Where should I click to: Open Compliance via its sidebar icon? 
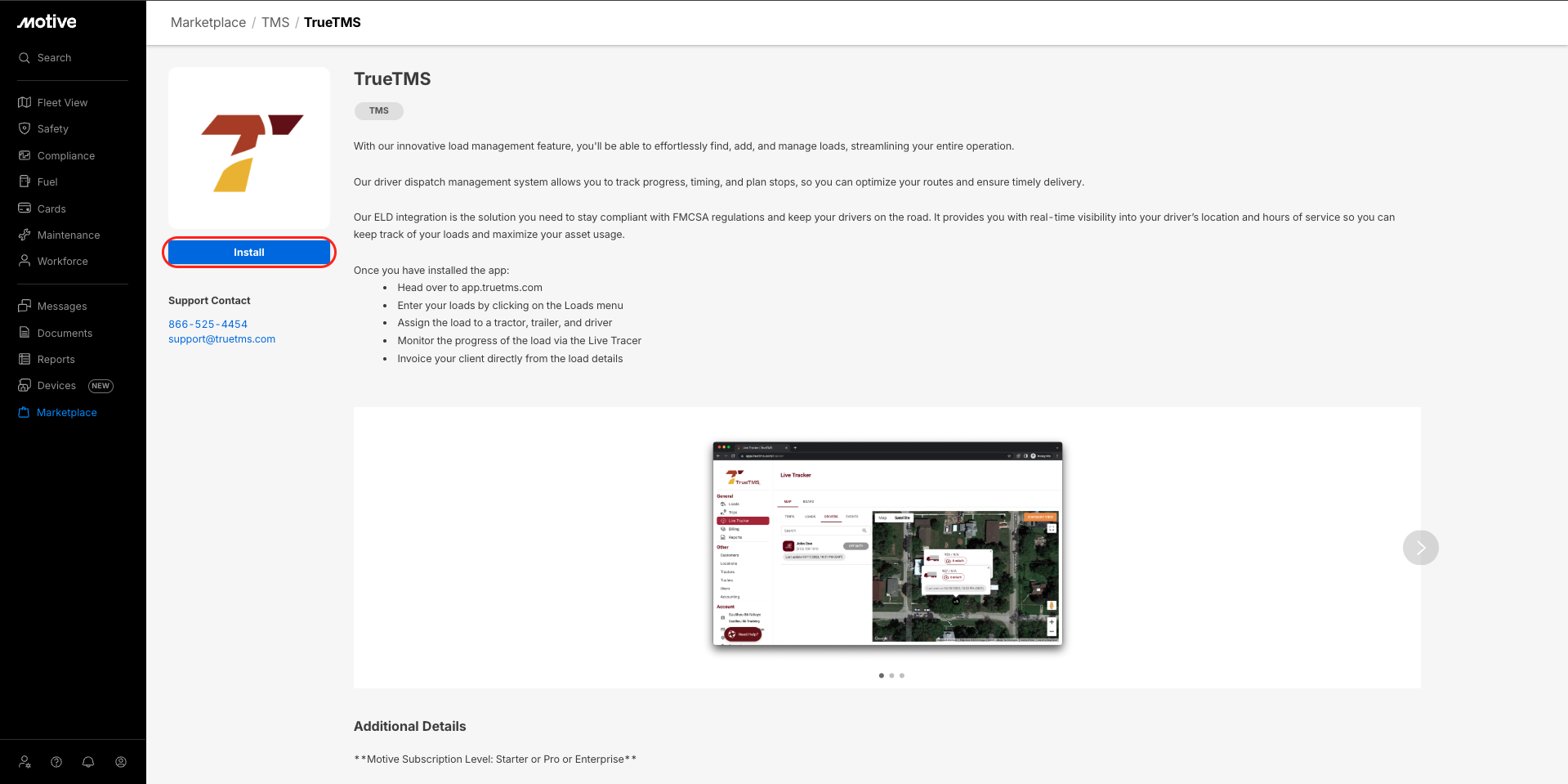click(25, 155)
